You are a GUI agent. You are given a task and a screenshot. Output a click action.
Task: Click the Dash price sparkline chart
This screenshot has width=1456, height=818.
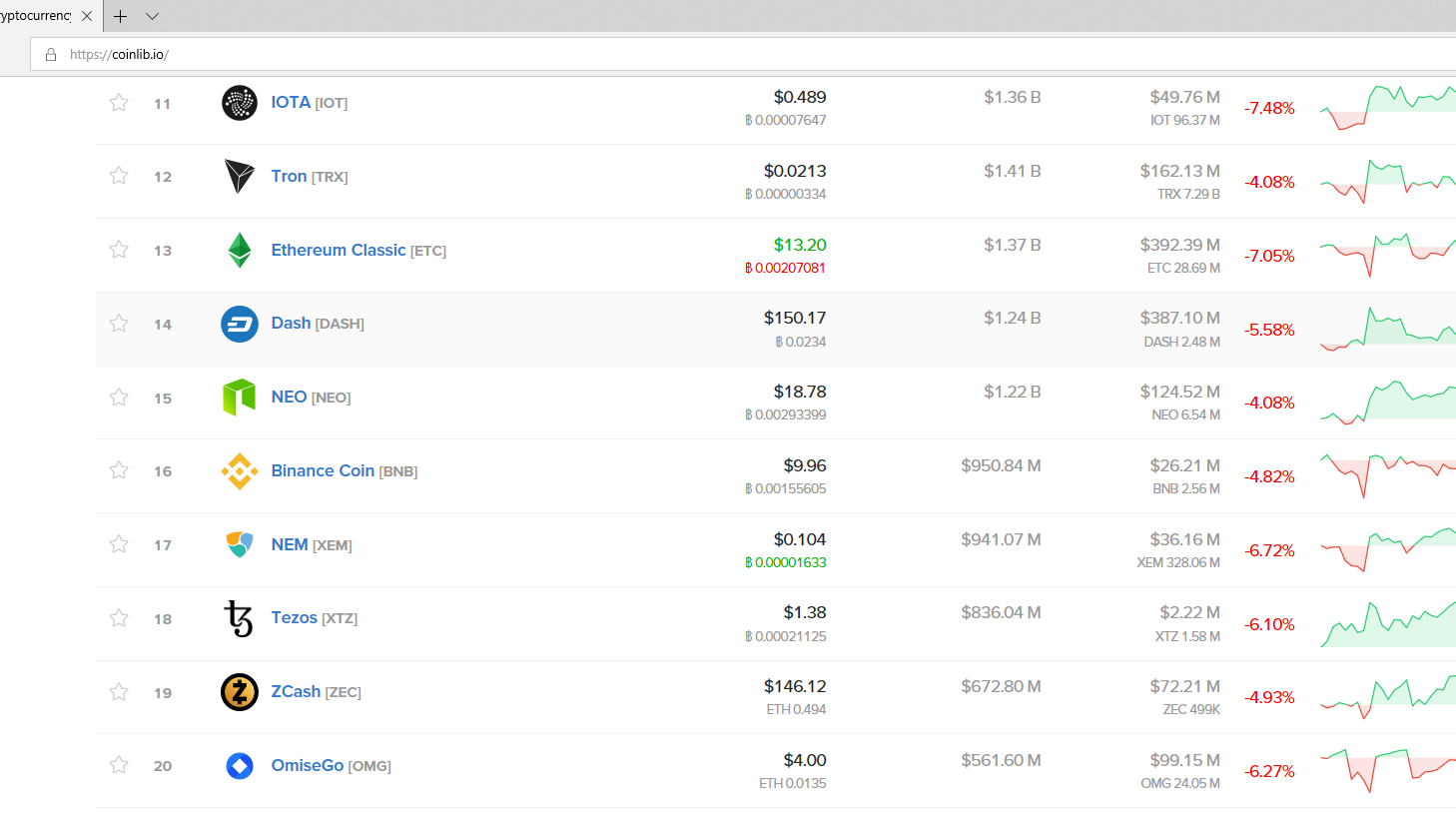coord(1388,329)
